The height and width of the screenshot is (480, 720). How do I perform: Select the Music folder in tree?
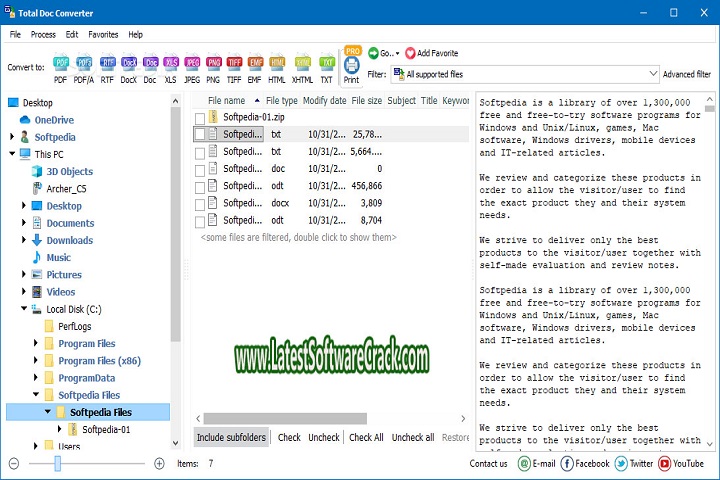58,257
